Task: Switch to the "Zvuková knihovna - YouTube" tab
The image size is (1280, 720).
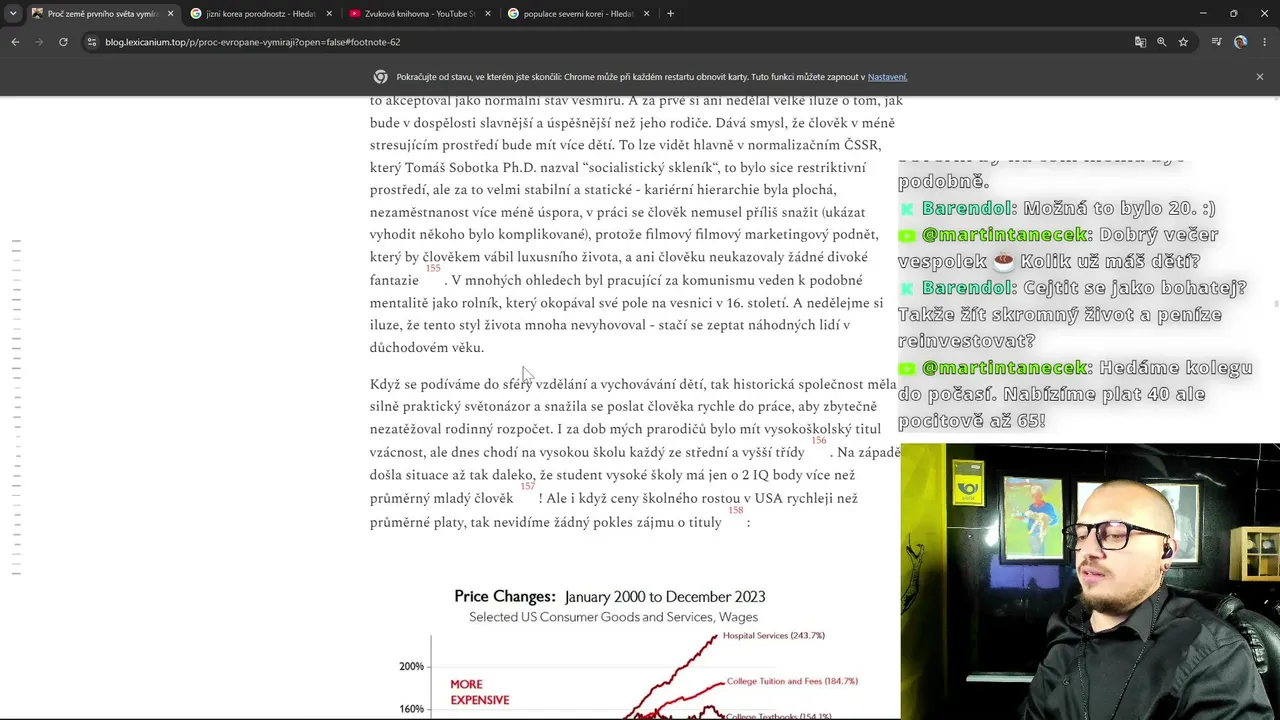Action: coord(420,14)
